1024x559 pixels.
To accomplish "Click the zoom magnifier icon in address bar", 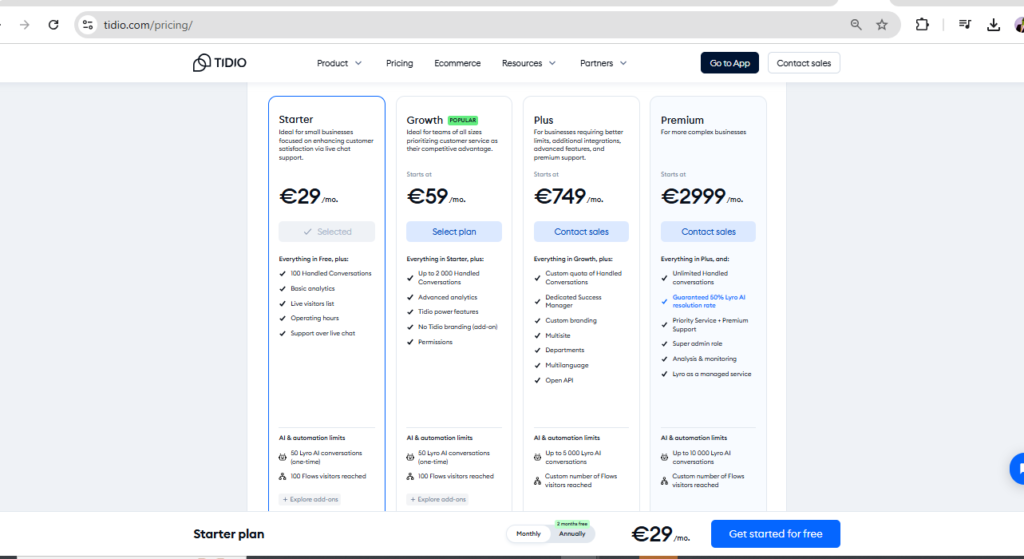I will tap(856, 25).
